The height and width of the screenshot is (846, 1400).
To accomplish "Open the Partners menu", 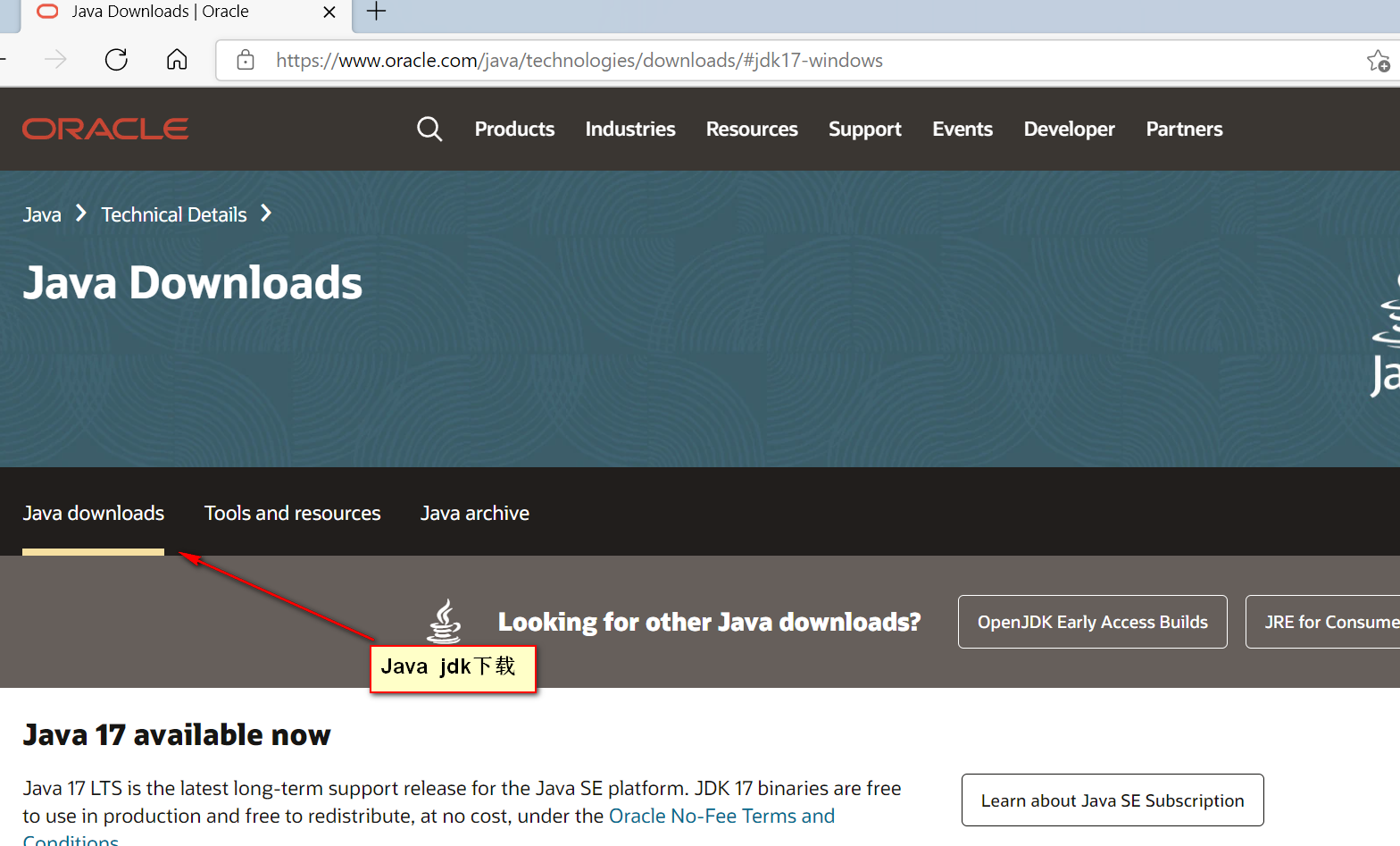I will 1184,129.
